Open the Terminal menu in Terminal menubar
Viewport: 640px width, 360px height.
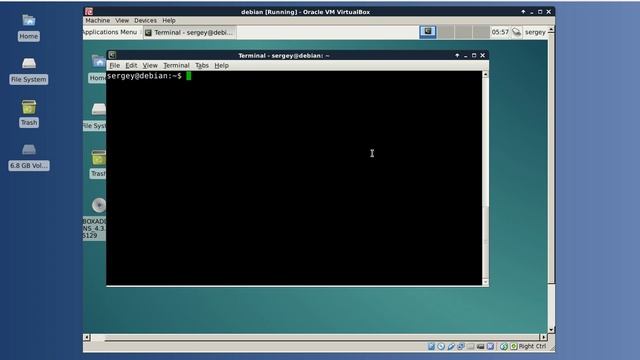click(176, 65)
